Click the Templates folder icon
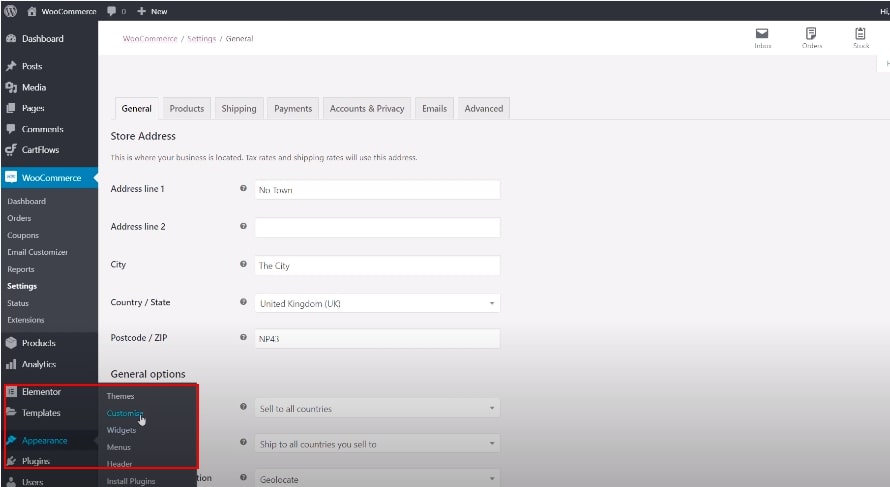890x487 pixels. pos(11,412)
